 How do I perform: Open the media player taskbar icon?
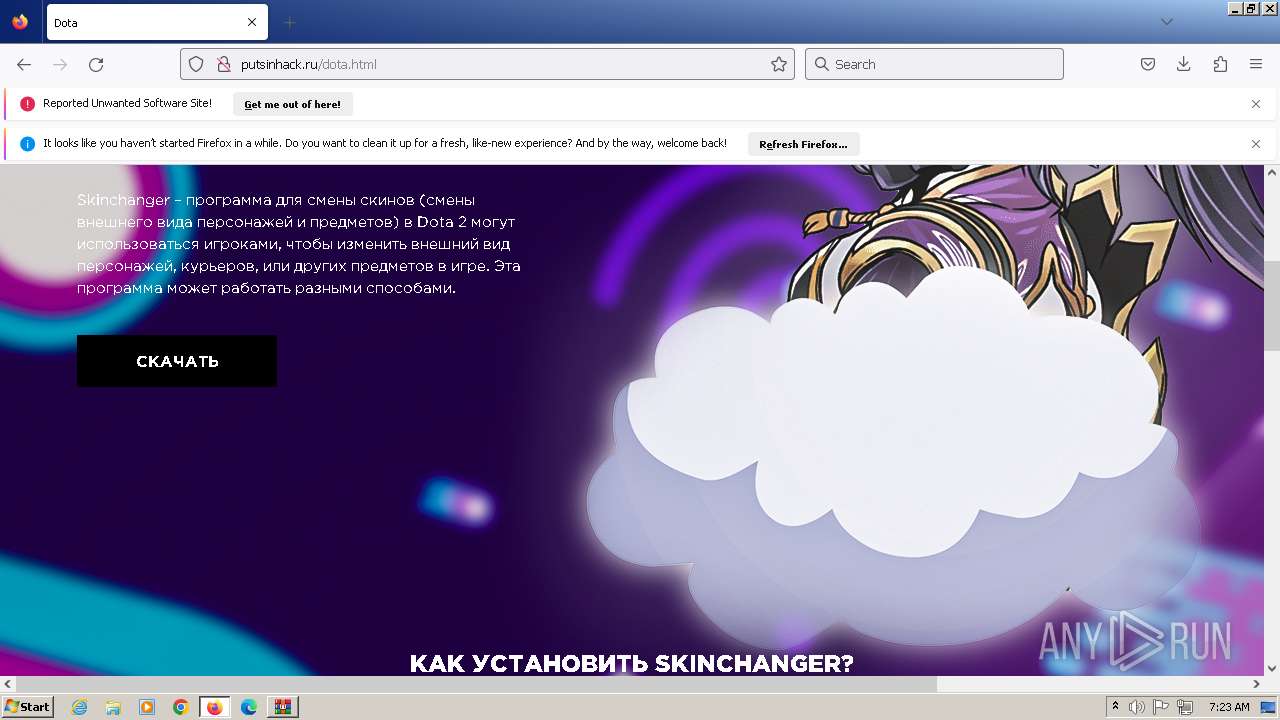[147, 707]
